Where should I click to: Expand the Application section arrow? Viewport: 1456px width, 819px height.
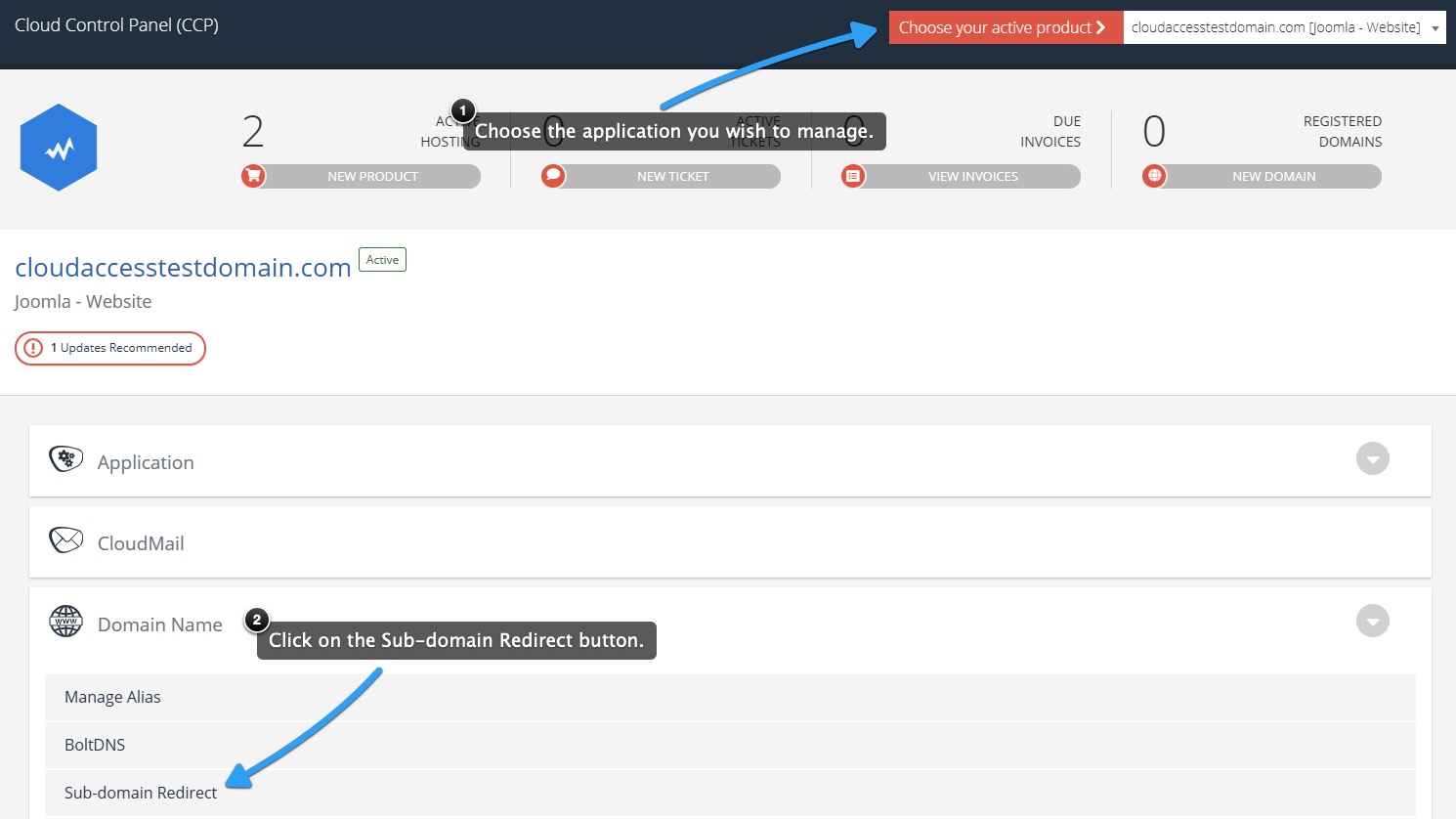coord(1373,458)
